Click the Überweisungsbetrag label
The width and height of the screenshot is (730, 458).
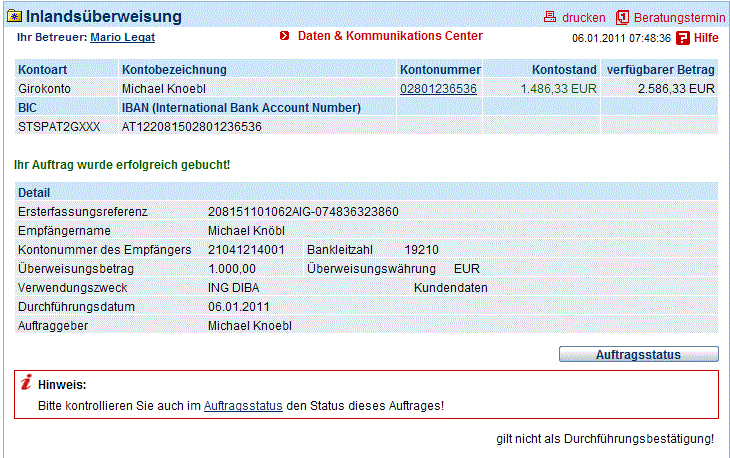pyautogui.click(x=76, y=269)
